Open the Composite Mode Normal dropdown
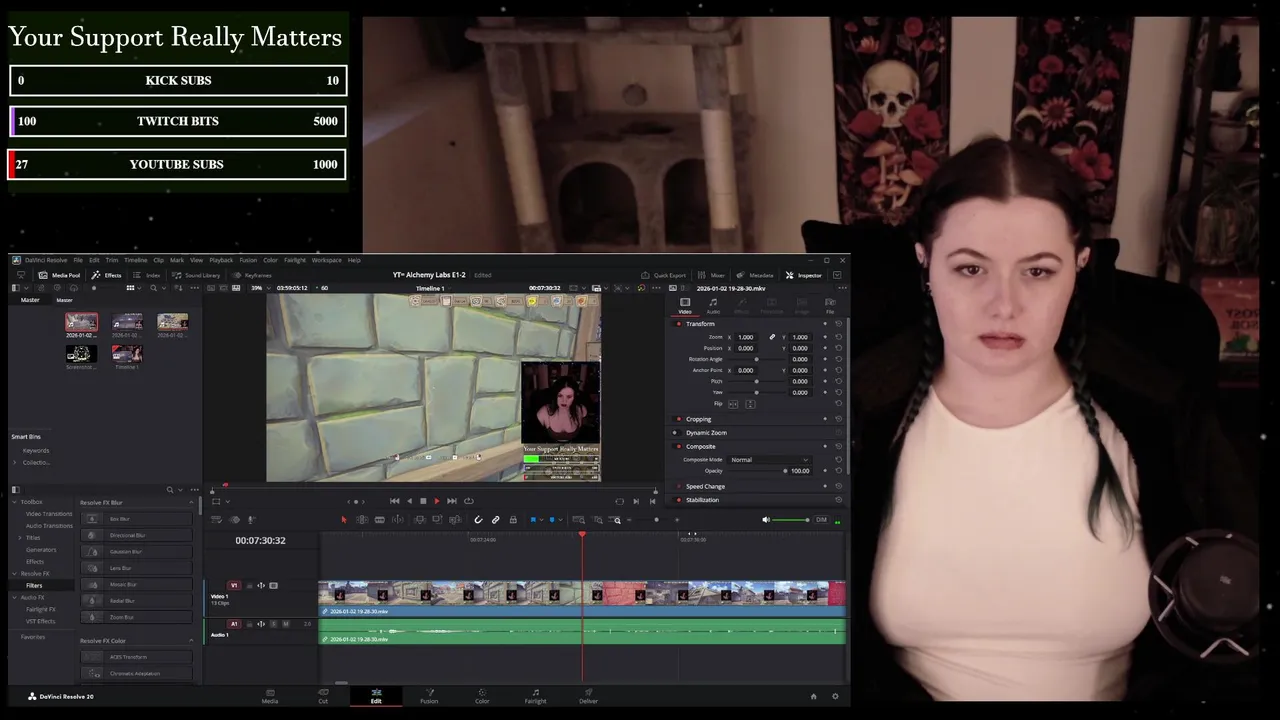The width and height of the screenshot is (1280, 720). pos(770,460)
